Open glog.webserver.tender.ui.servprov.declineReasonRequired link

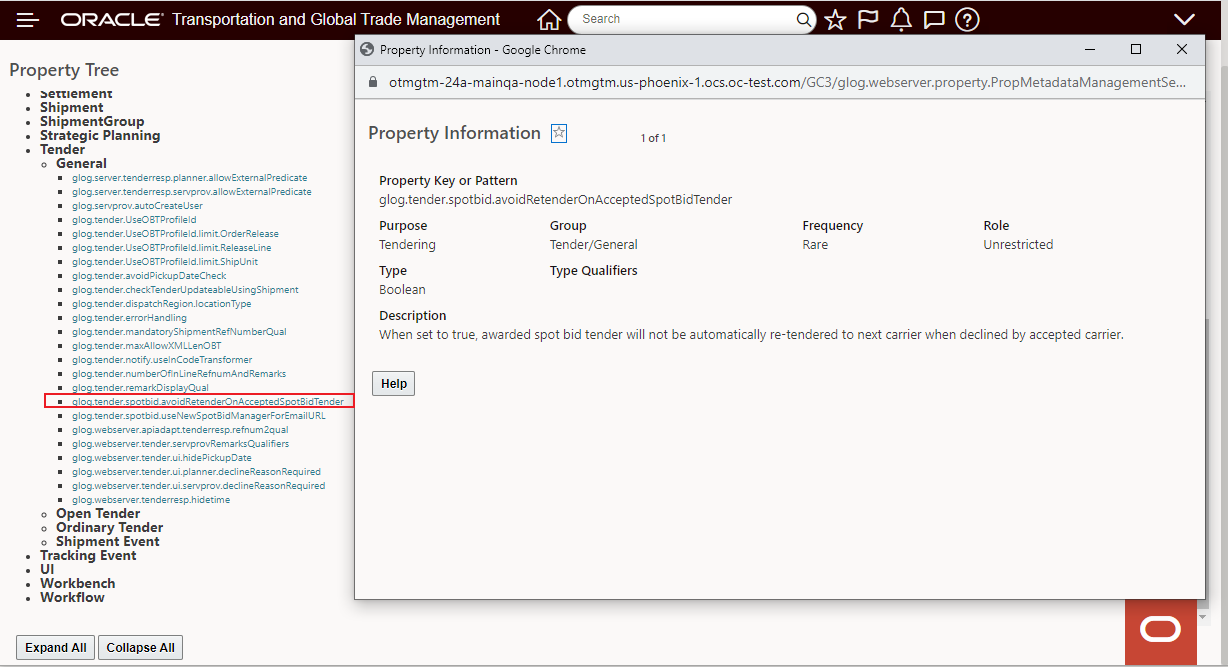click(198, 485)
